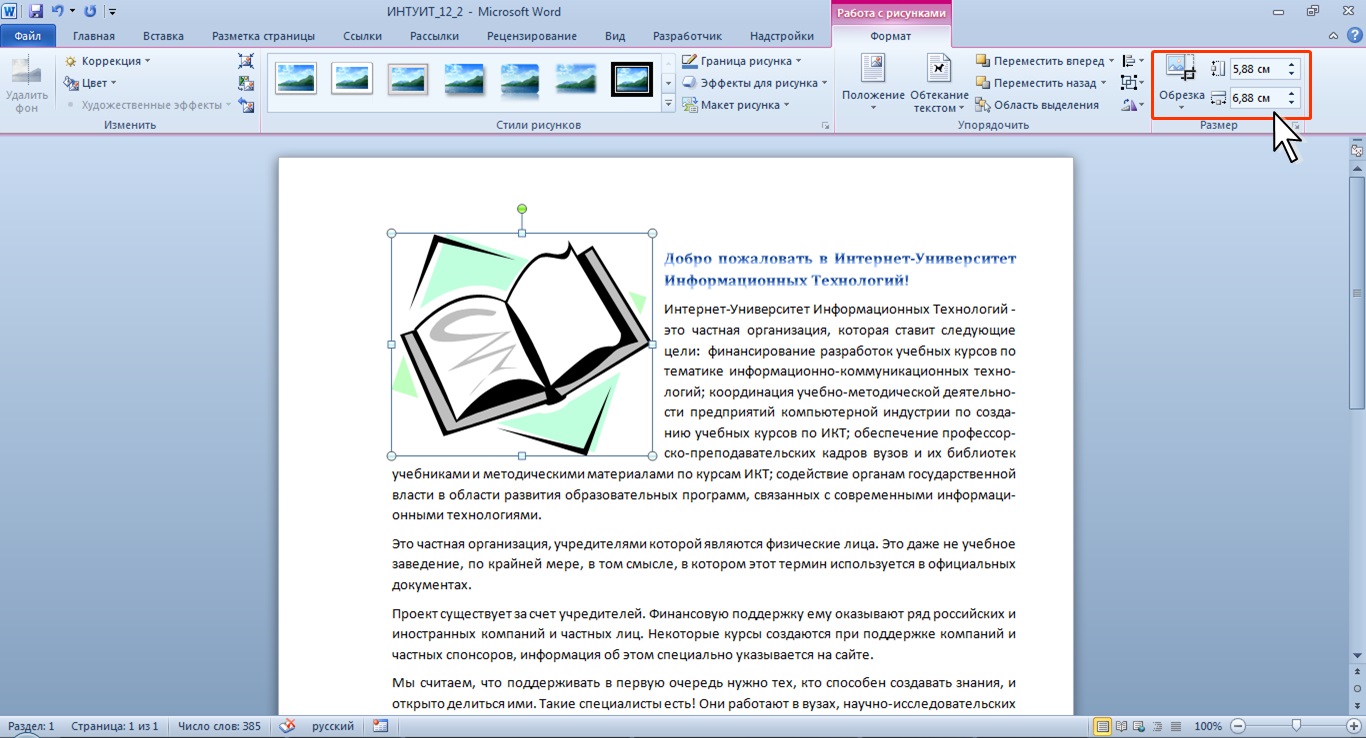Click the Обрезка crop tool
The image size is (1366, 738).
click(x=1182, y=83)
